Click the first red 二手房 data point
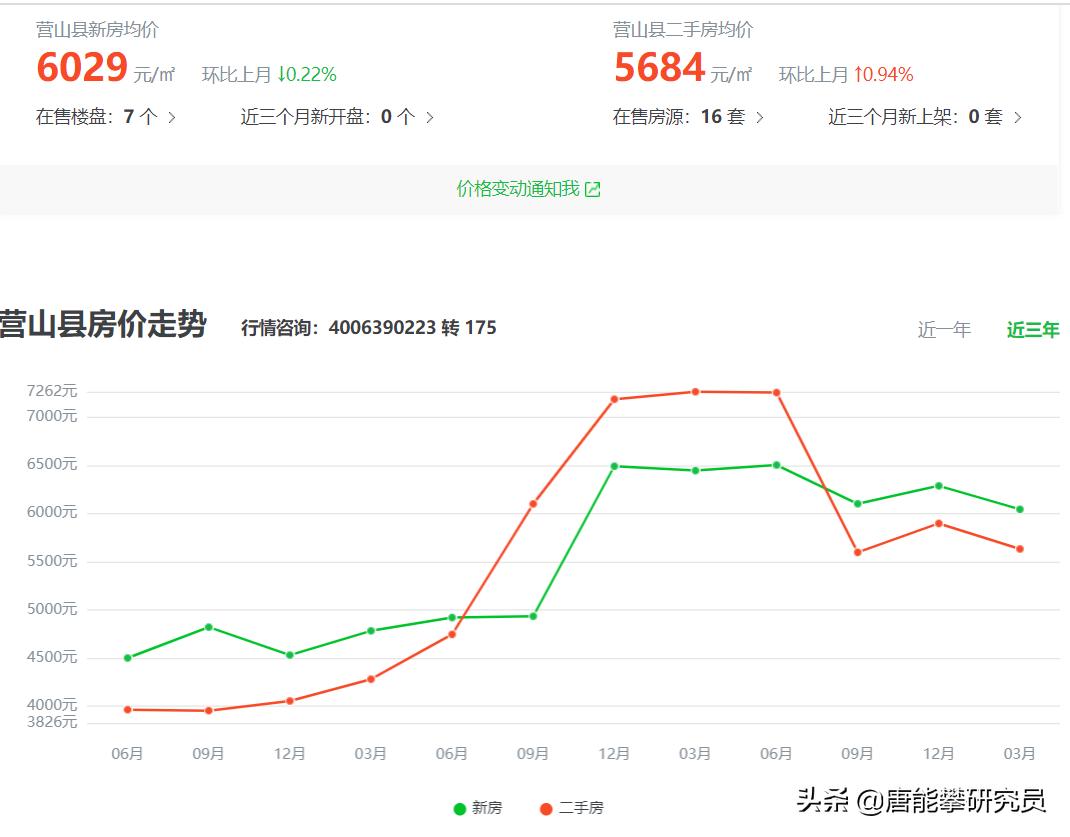The height and width of the screenshot is (837, 1070). 127,710
